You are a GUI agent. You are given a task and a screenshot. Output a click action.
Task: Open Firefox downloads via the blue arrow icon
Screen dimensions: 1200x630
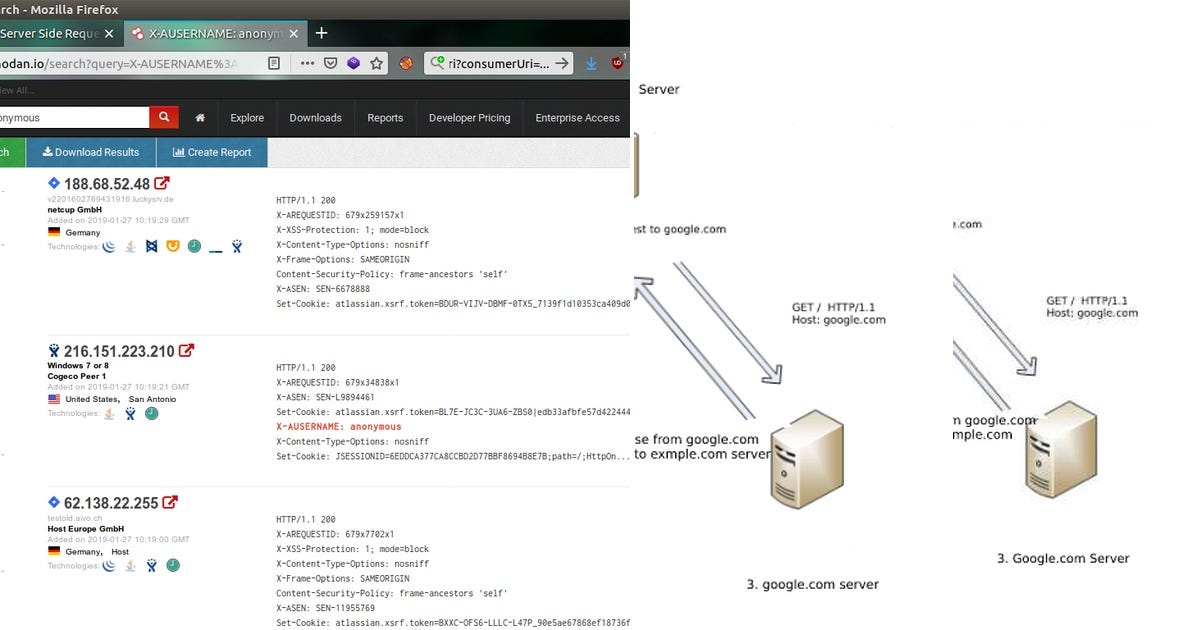pyautogui.click(x=590, y=62)
